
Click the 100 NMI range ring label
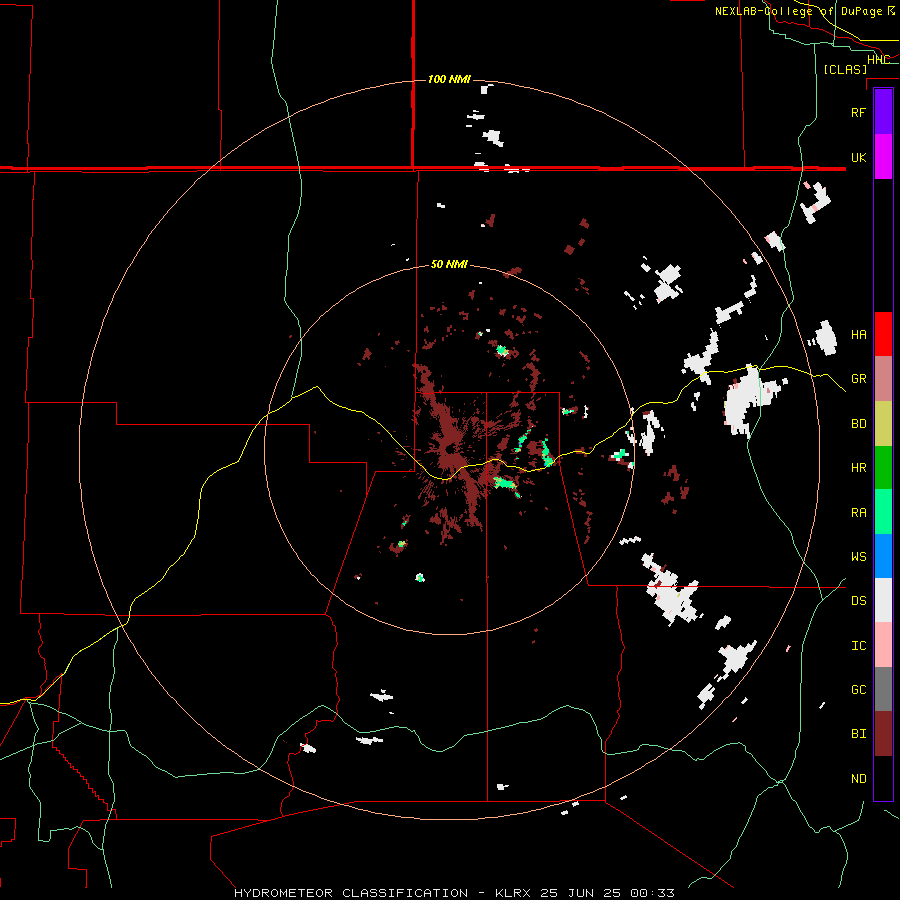[x=449, y=79]
